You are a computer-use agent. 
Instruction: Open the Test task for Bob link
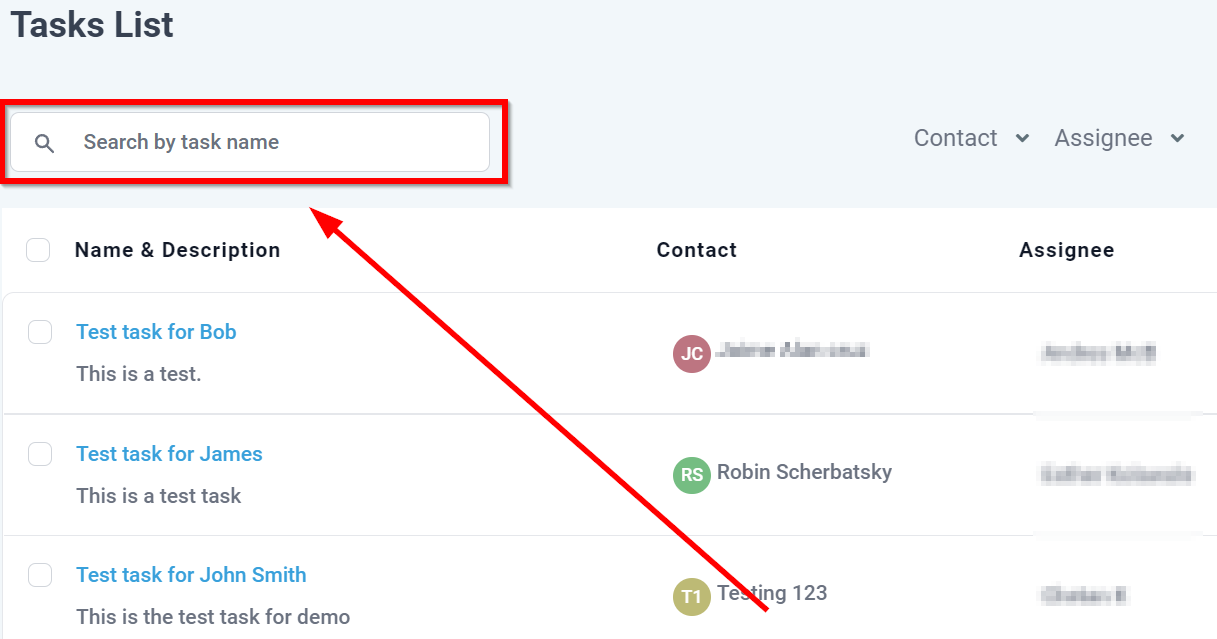(x=156, y=332)
